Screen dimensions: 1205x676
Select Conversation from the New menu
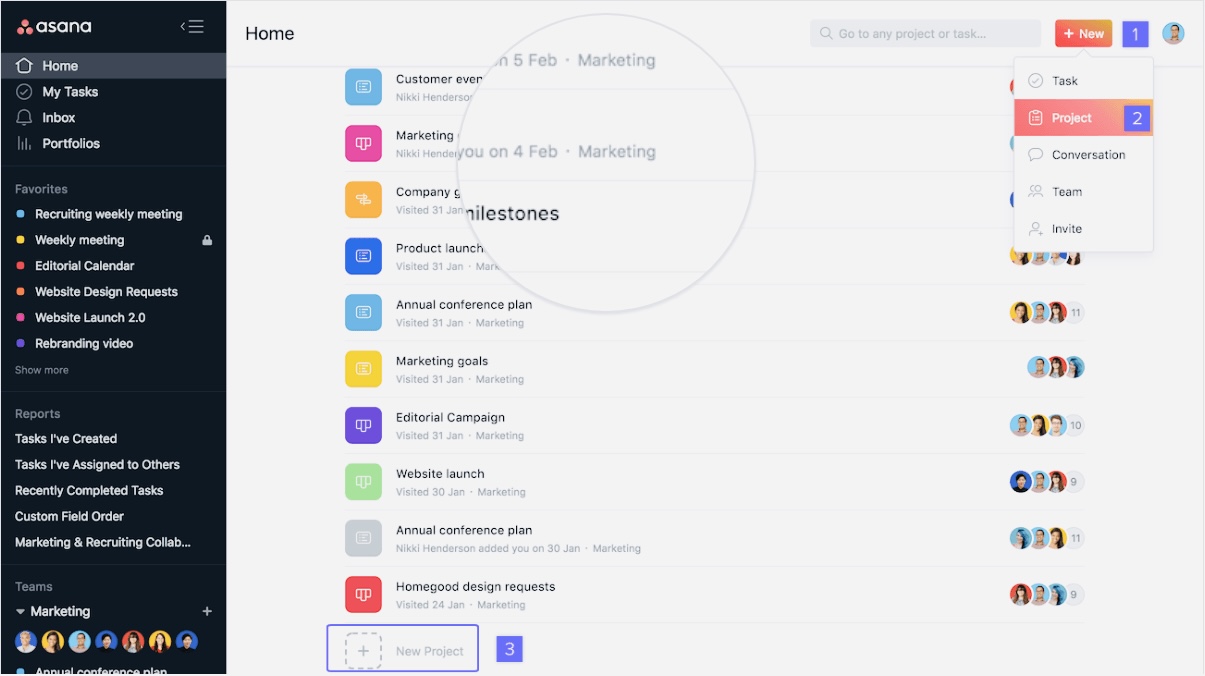[x=1088, y=155]
